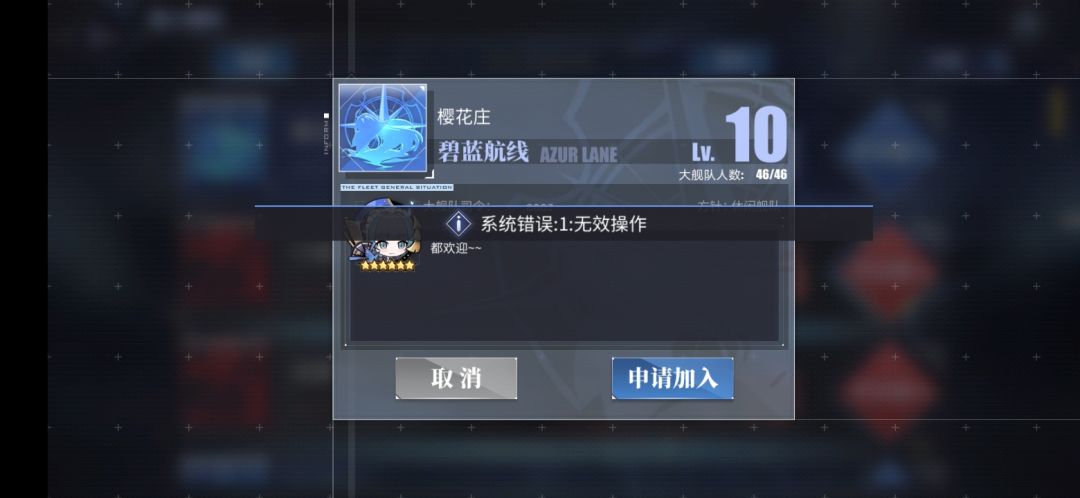Click the 取消 cancel button
Screen dimensions: 1080x498
[x=456, y=378]
